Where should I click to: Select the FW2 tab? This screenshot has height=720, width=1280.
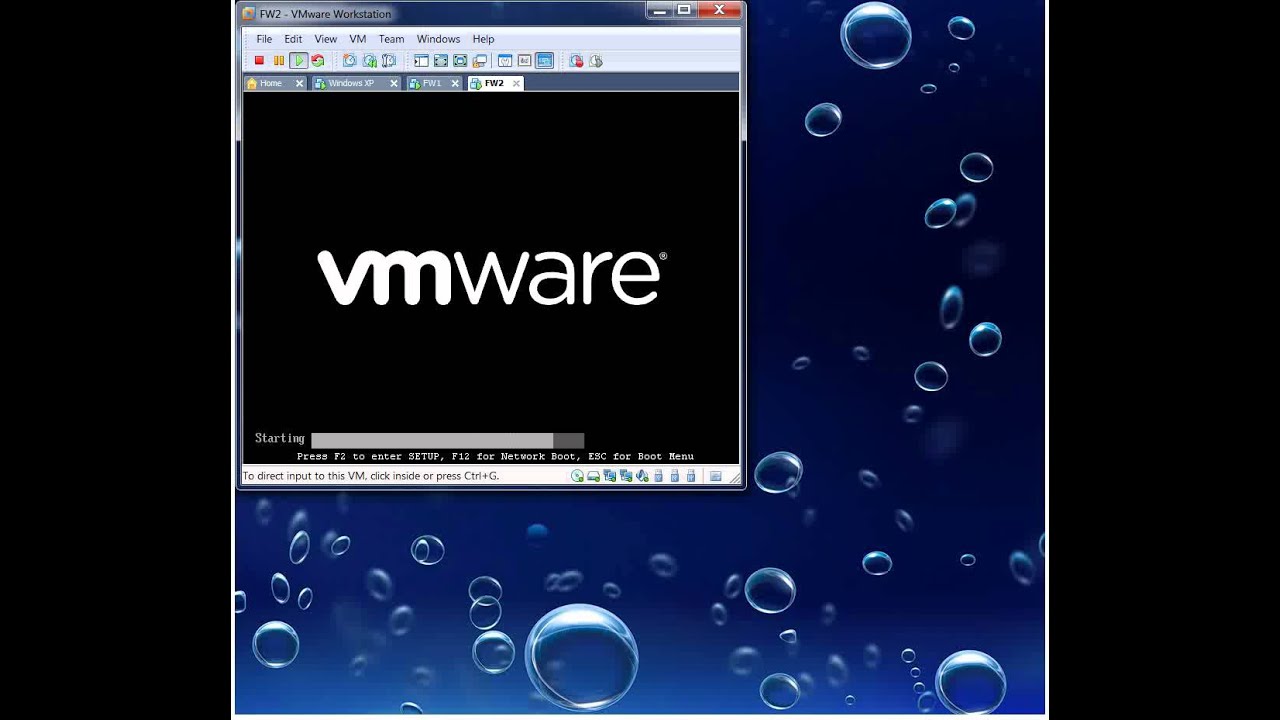(494, 83)
